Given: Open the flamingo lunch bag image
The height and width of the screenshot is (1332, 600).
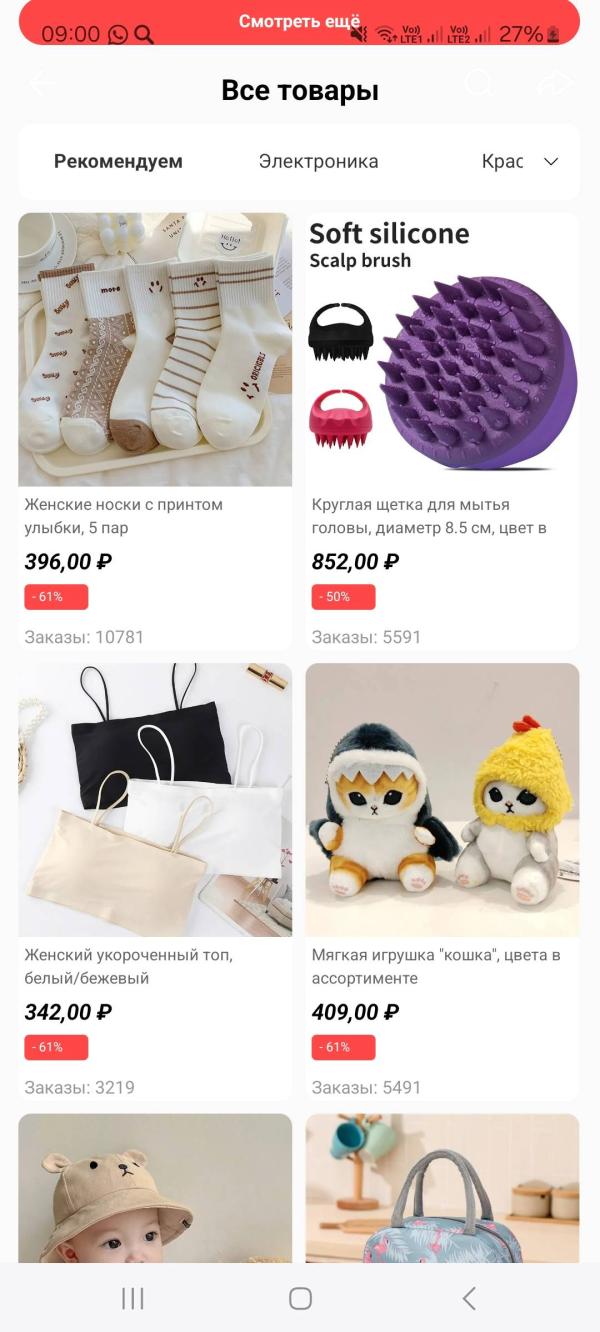Looking at the screenshot, I should (x=442, y=1188).
